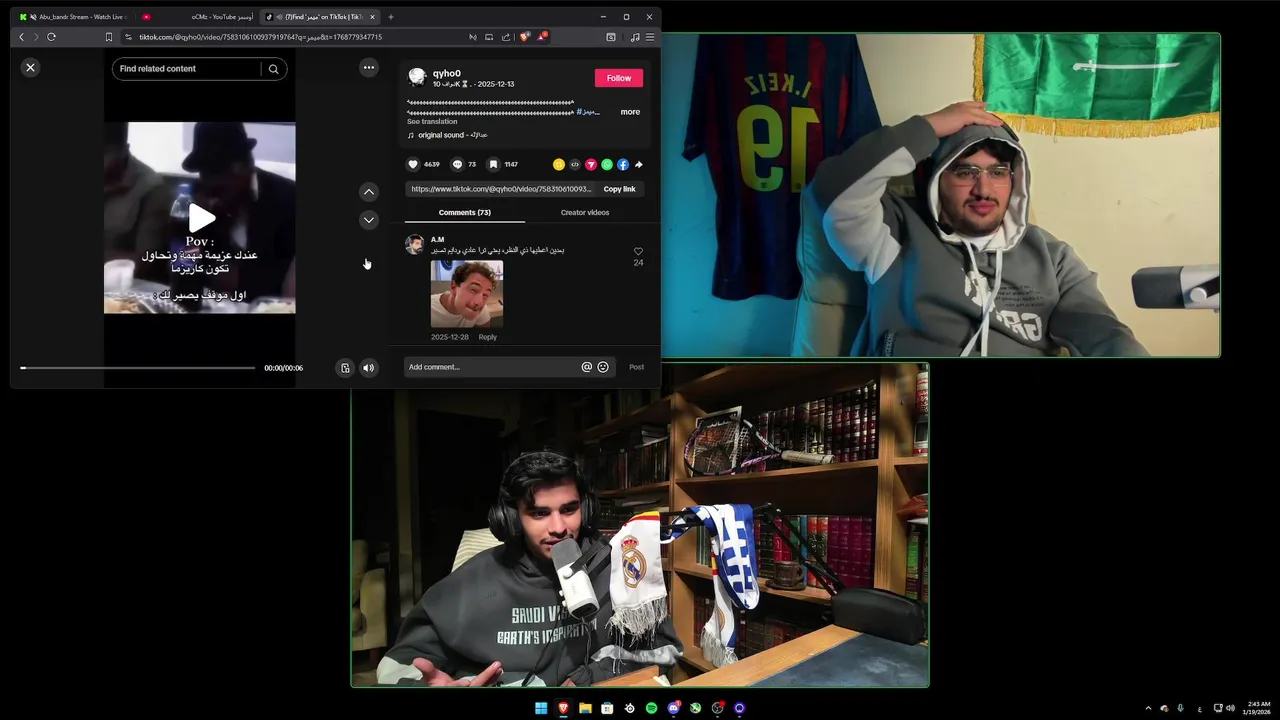1280x720 pixels.
Task: Open a new browser tab
Action: [x=391, y=17]
